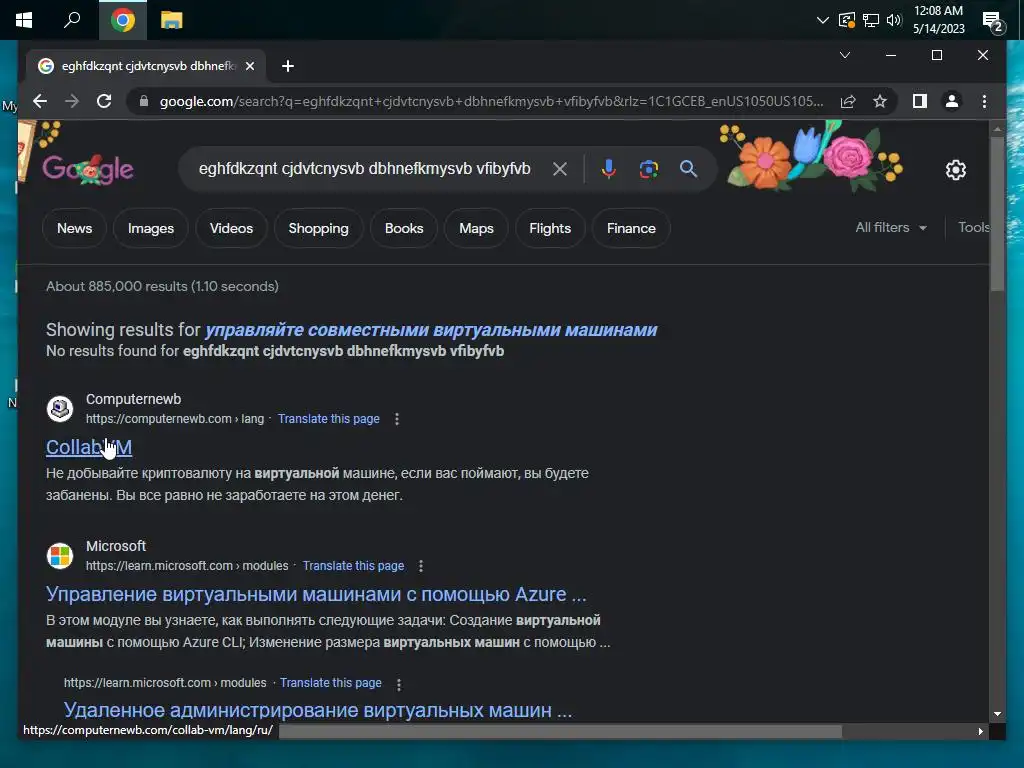Viewport: 1024px width, 768px height.
Task: Open Chrome tab search dropdown
Action: tap(844, 55)
